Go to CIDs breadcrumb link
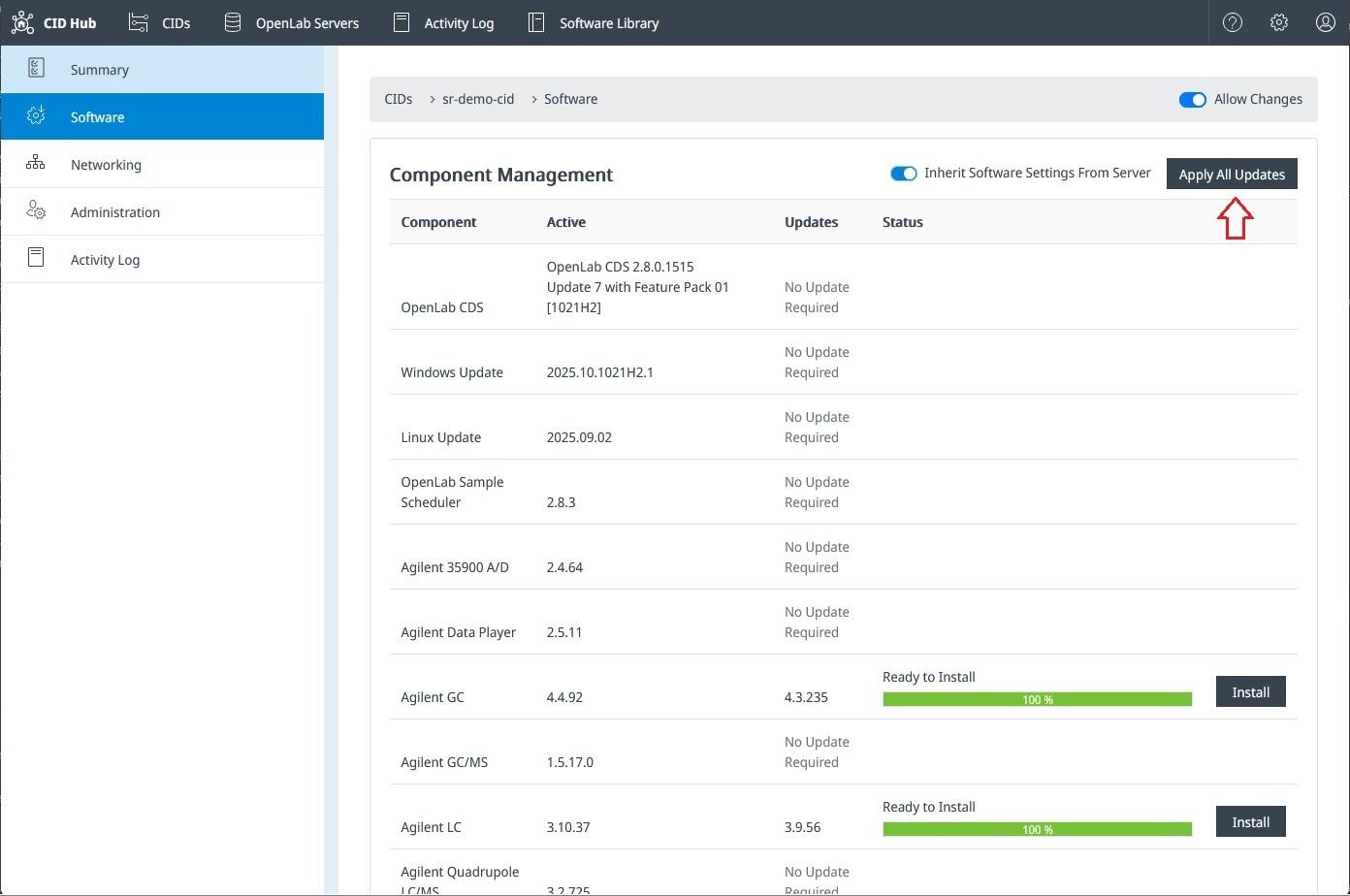 tap(399, 99)
